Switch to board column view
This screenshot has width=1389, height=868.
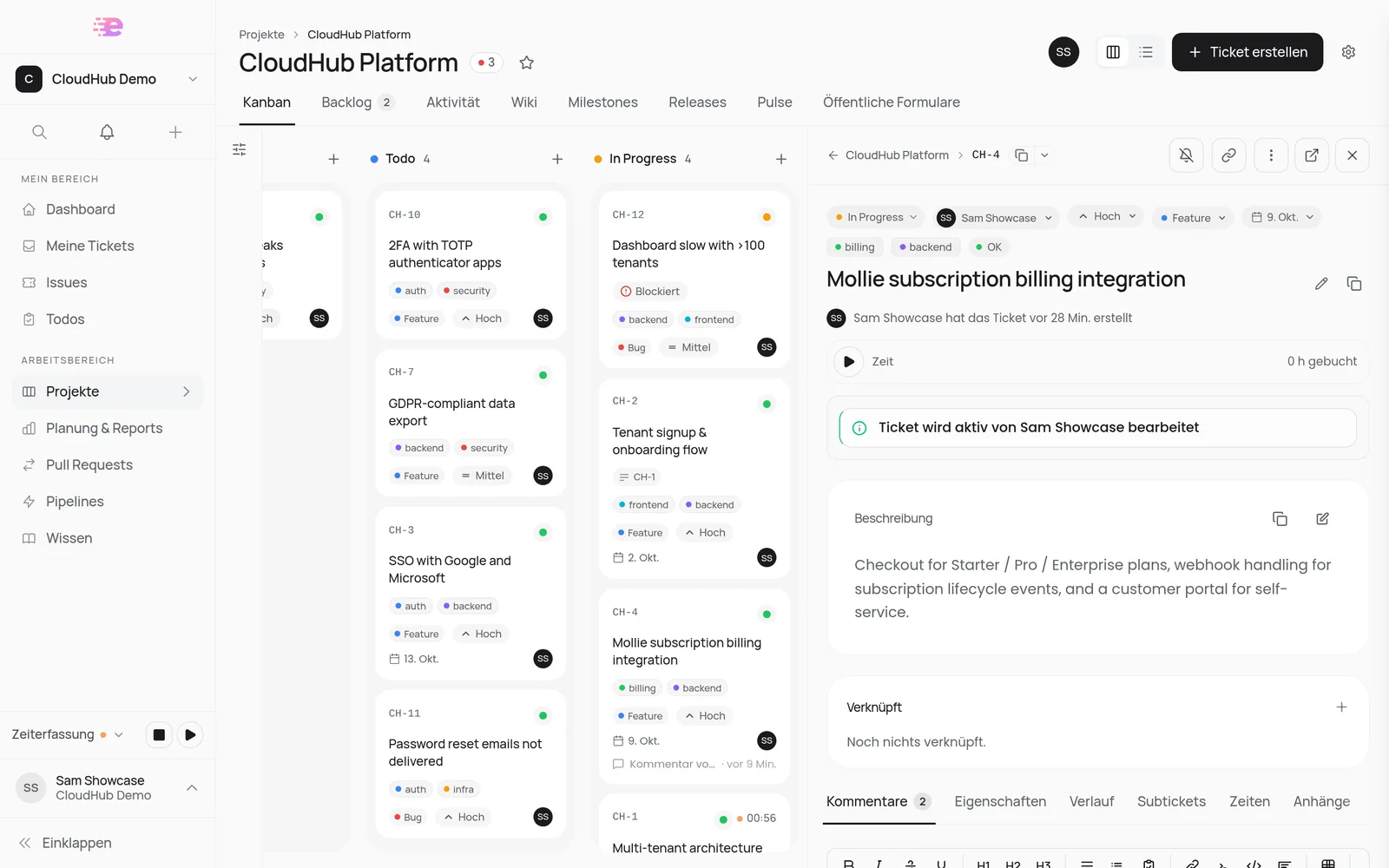point(1113,52)
